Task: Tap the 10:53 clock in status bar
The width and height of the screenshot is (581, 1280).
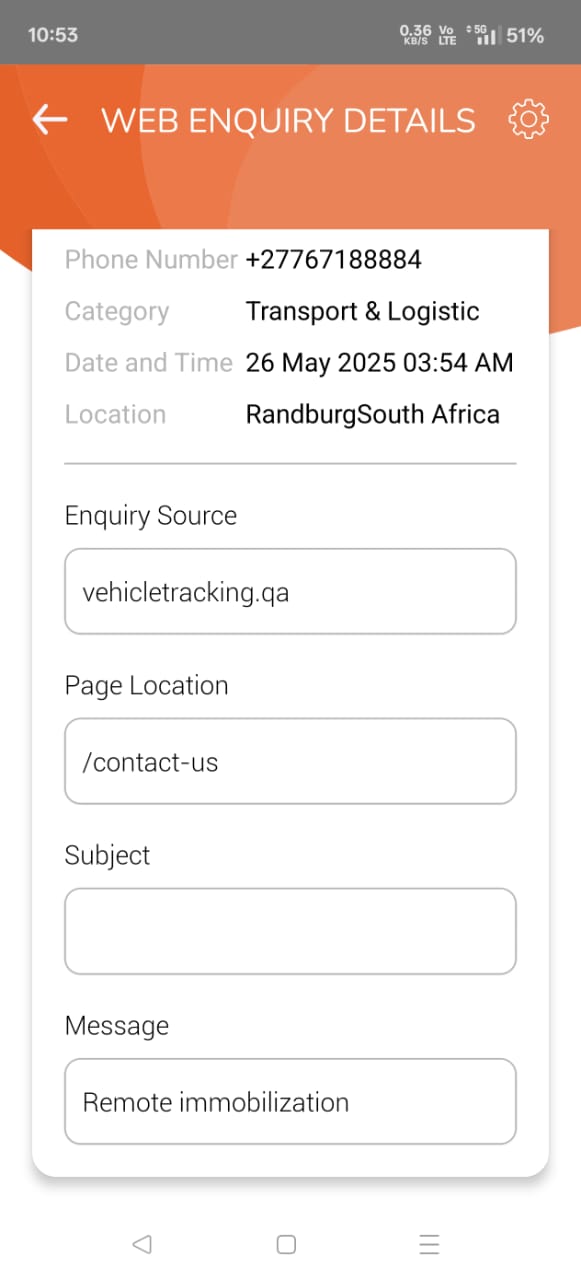Action: click(x=53, y=35)
